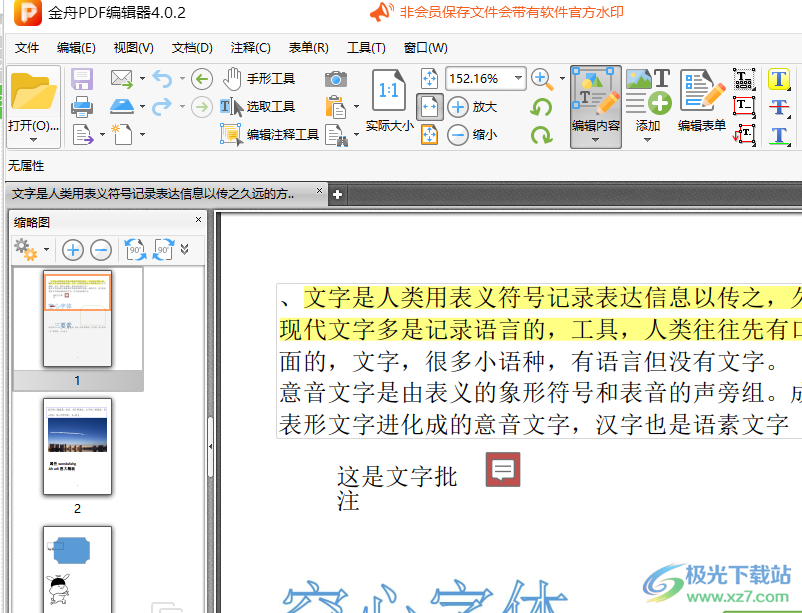Viewport: 802px width, 613px height.
Task: Rotate pages counterclockwise 90° in thumbnail panel
Action: pos(135,250)
